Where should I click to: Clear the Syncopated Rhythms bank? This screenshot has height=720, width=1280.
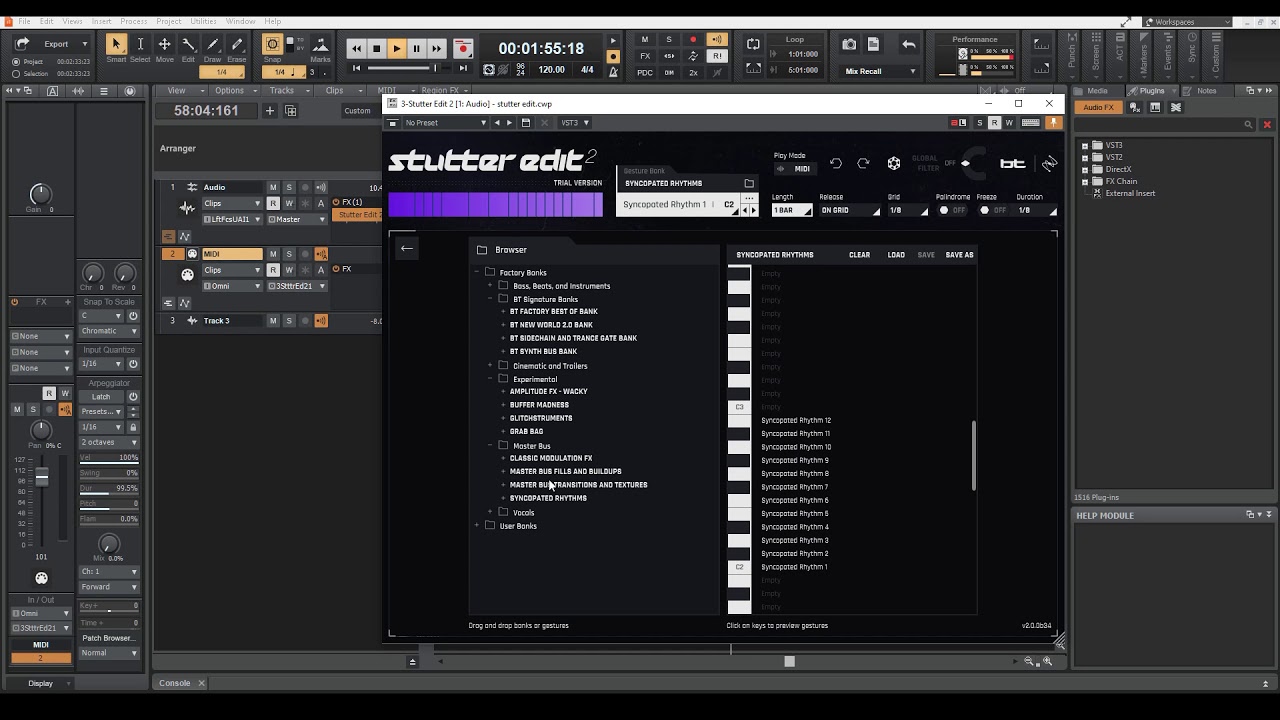coord(859,255)
